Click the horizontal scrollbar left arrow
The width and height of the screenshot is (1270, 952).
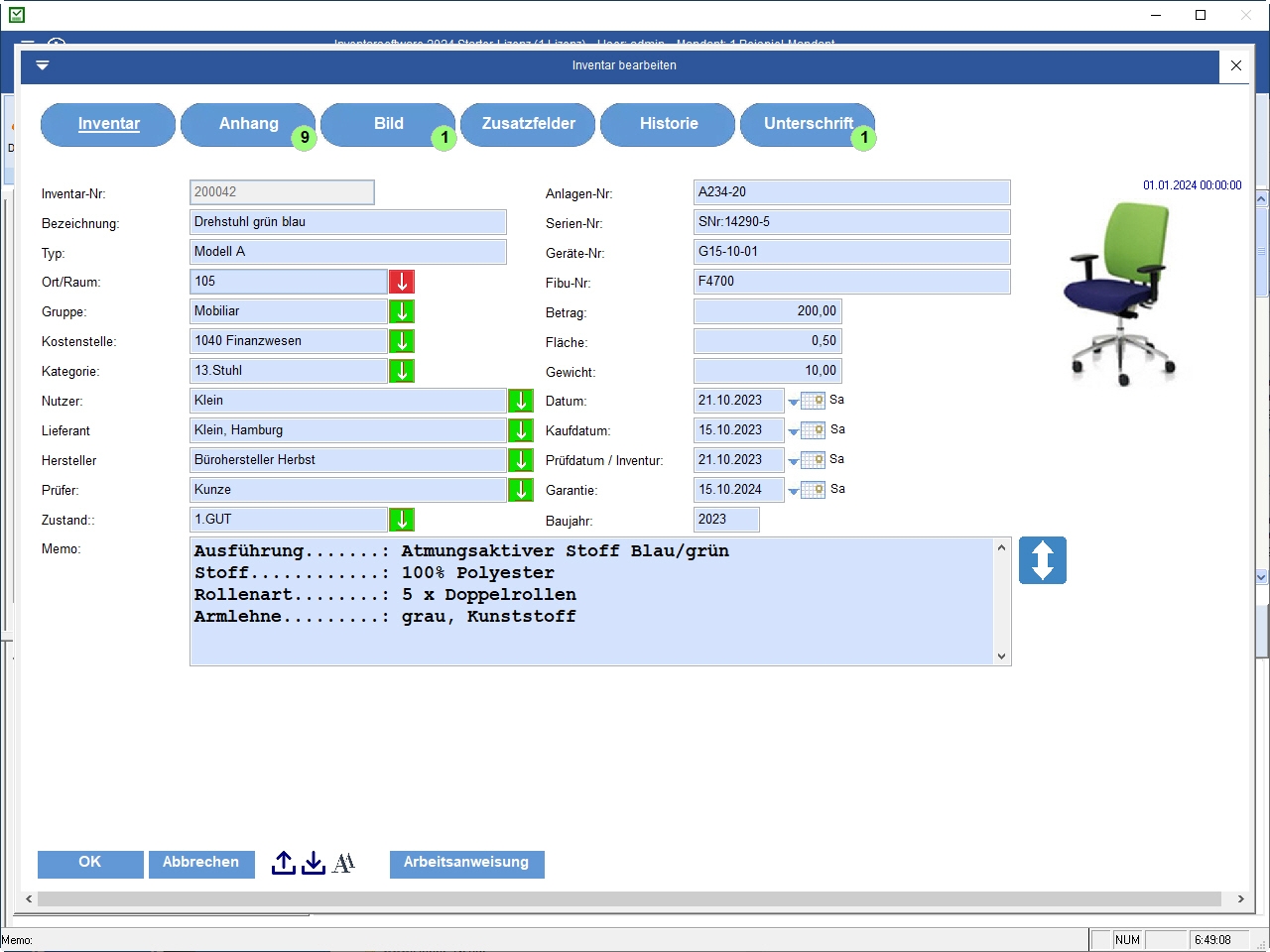(29, 898)
